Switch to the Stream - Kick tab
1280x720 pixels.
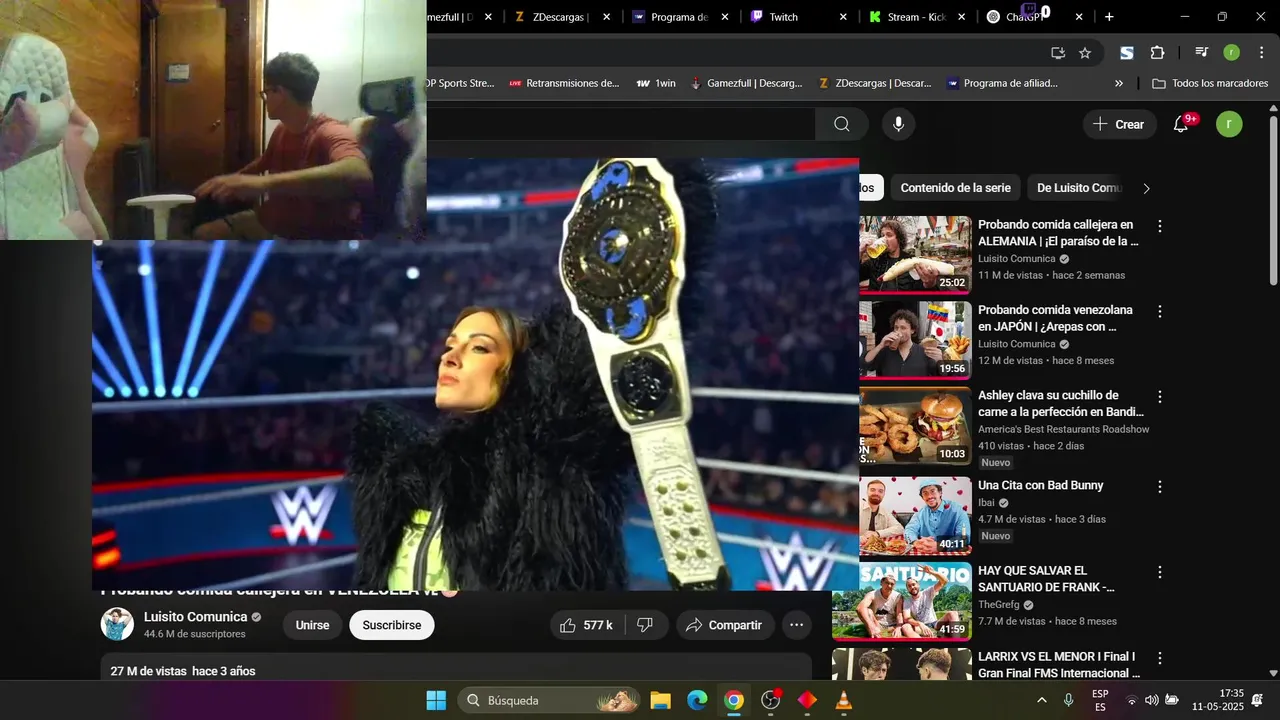pyautogui.click(x=916, y=17)
